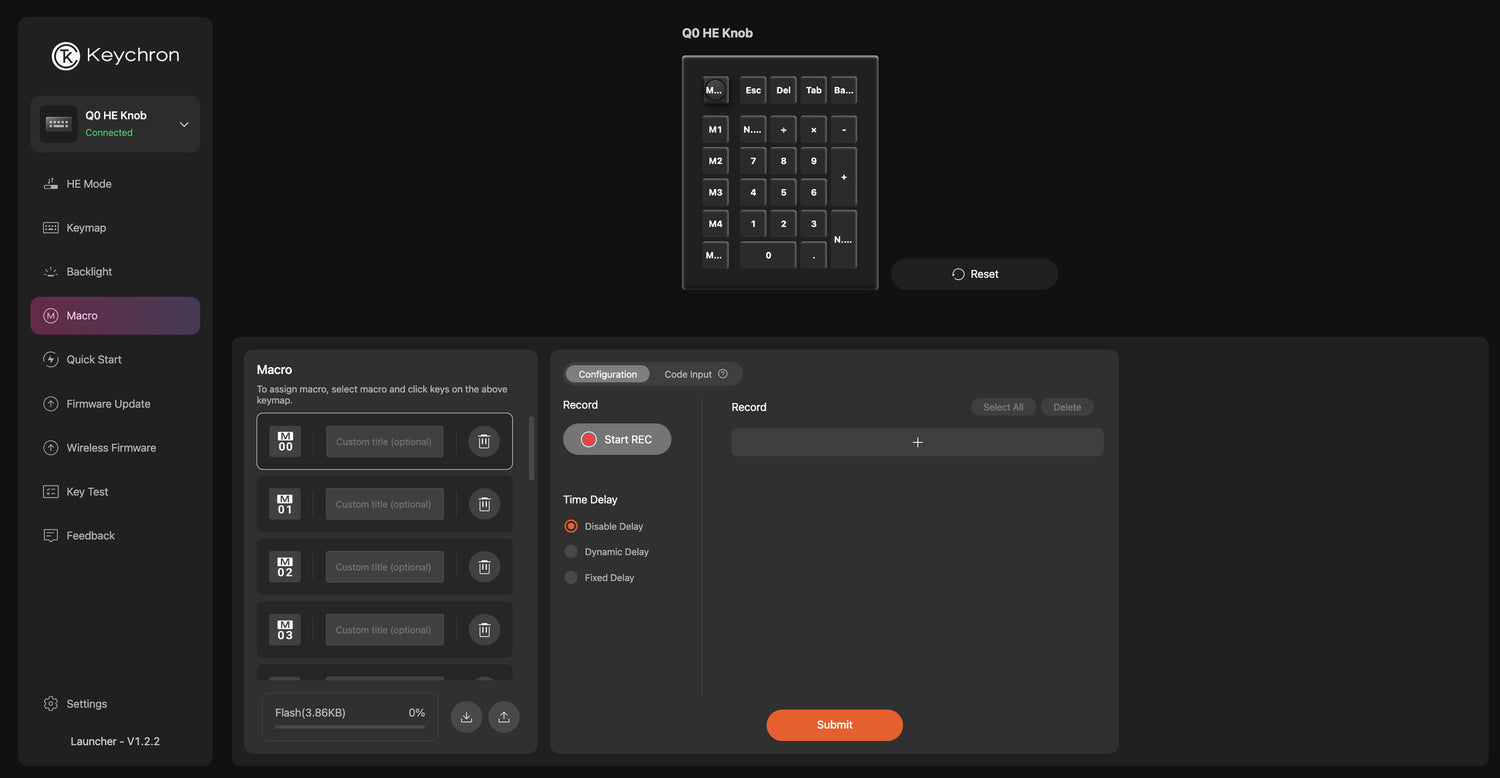Open the Backlight sidebar section
The width and height of the screenshot is (1500, 778).
point(89,272)
